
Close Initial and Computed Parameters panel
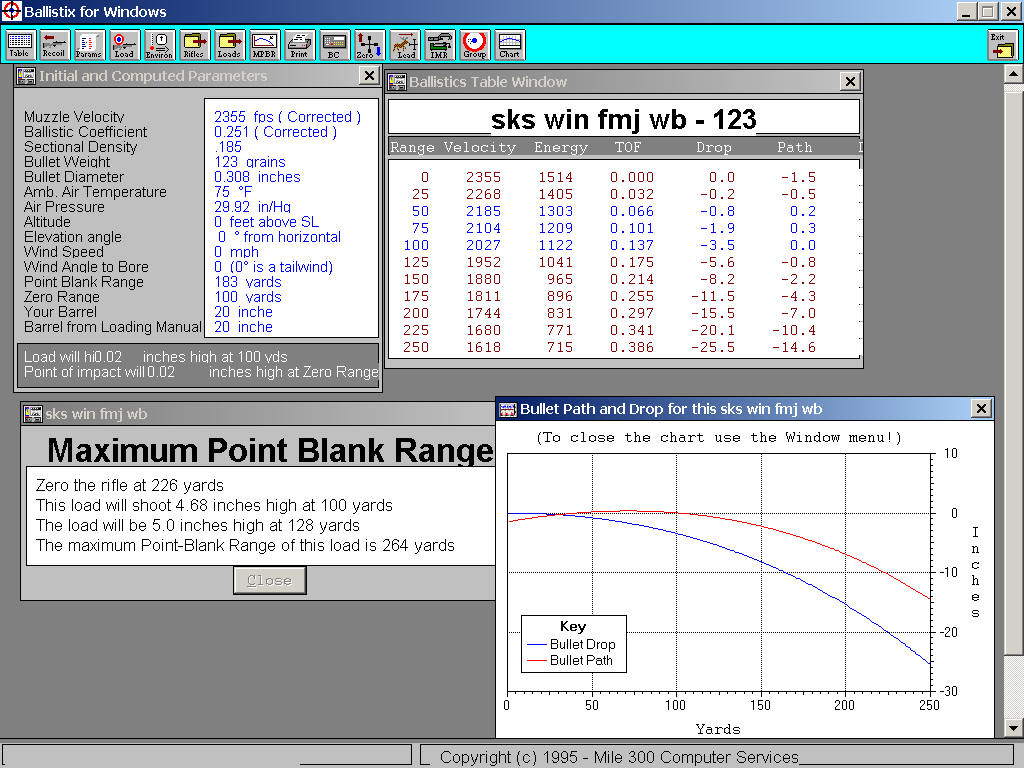[x=369, y=76]
